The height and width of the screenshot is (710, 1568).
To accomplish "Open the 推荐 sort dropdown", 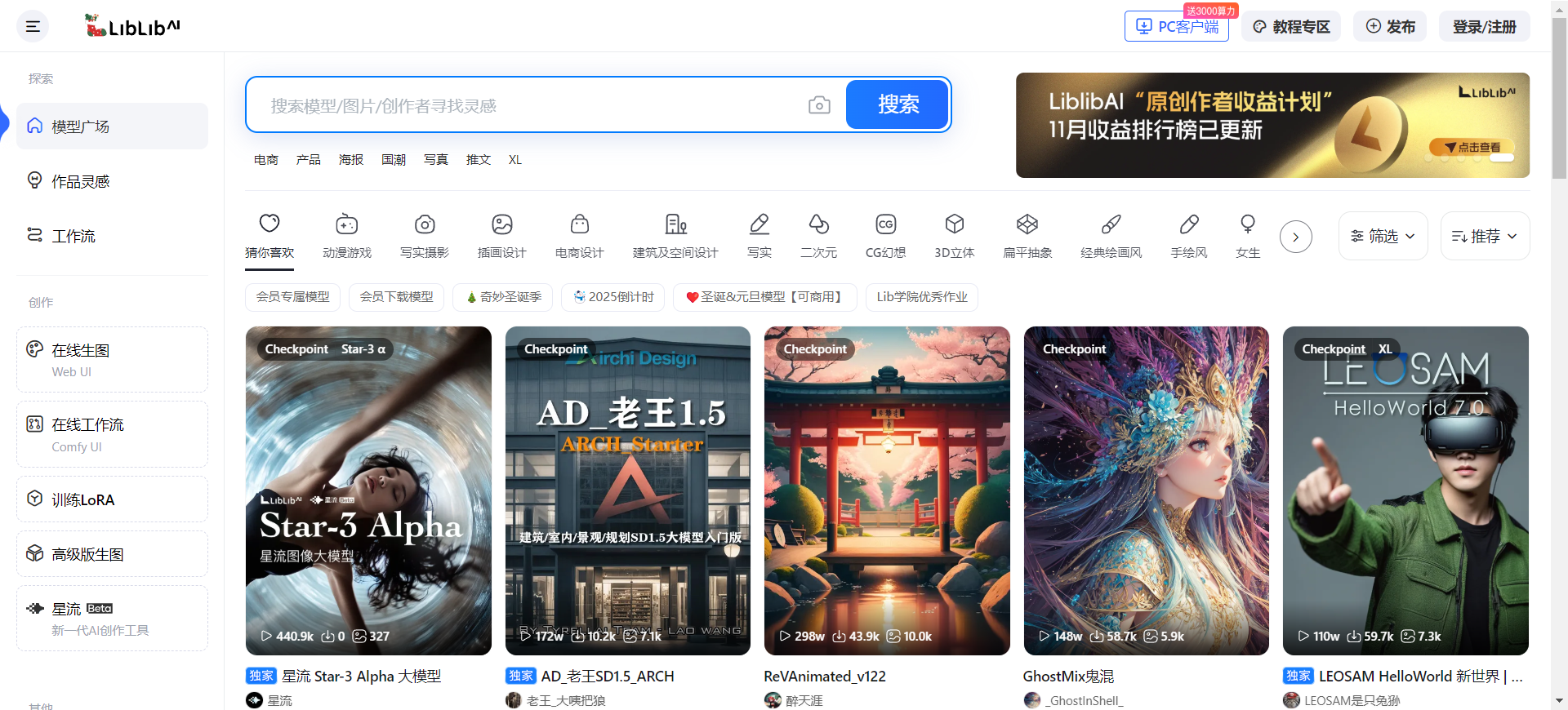I will pos(1485,236).
